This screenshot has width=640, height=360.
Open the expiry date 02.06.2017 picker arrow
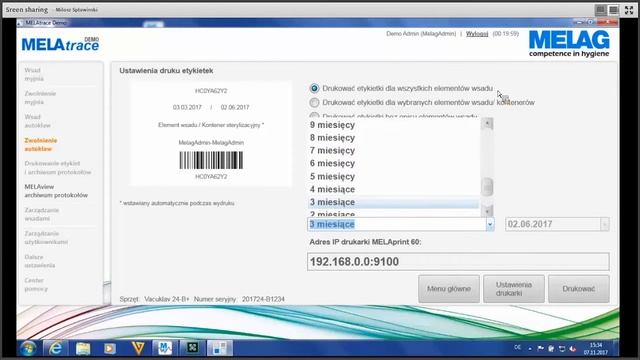coord(604,224)
